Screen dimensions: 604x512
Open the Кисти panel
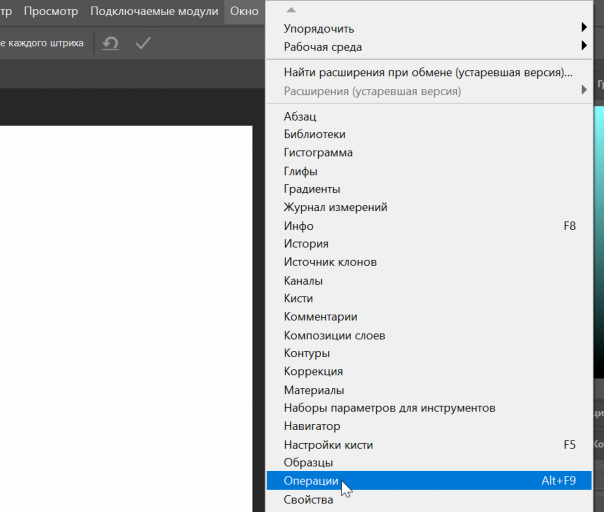point(429,299)
